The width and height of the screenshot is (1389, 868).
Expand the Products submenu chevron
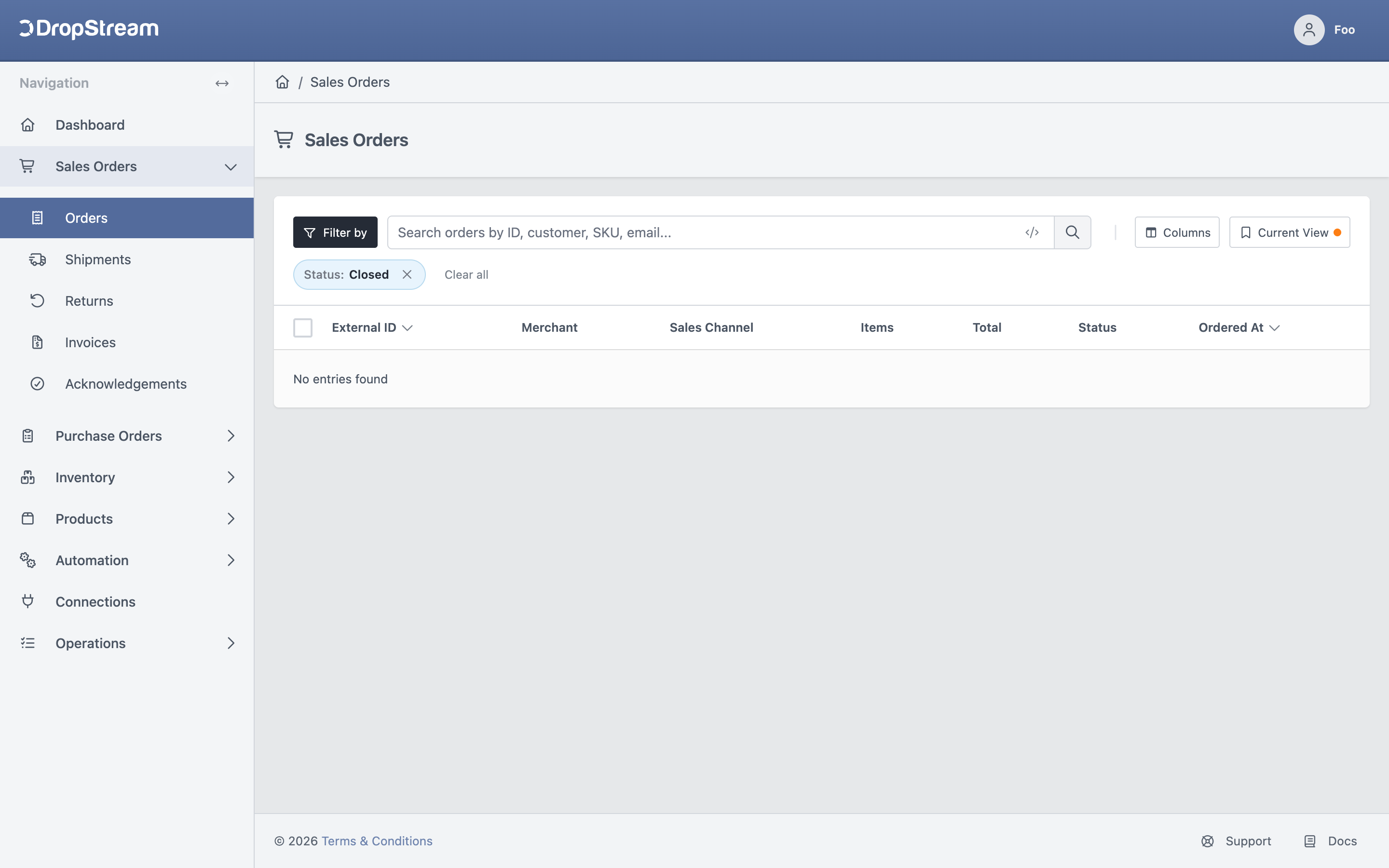click(x=231, y=518)
